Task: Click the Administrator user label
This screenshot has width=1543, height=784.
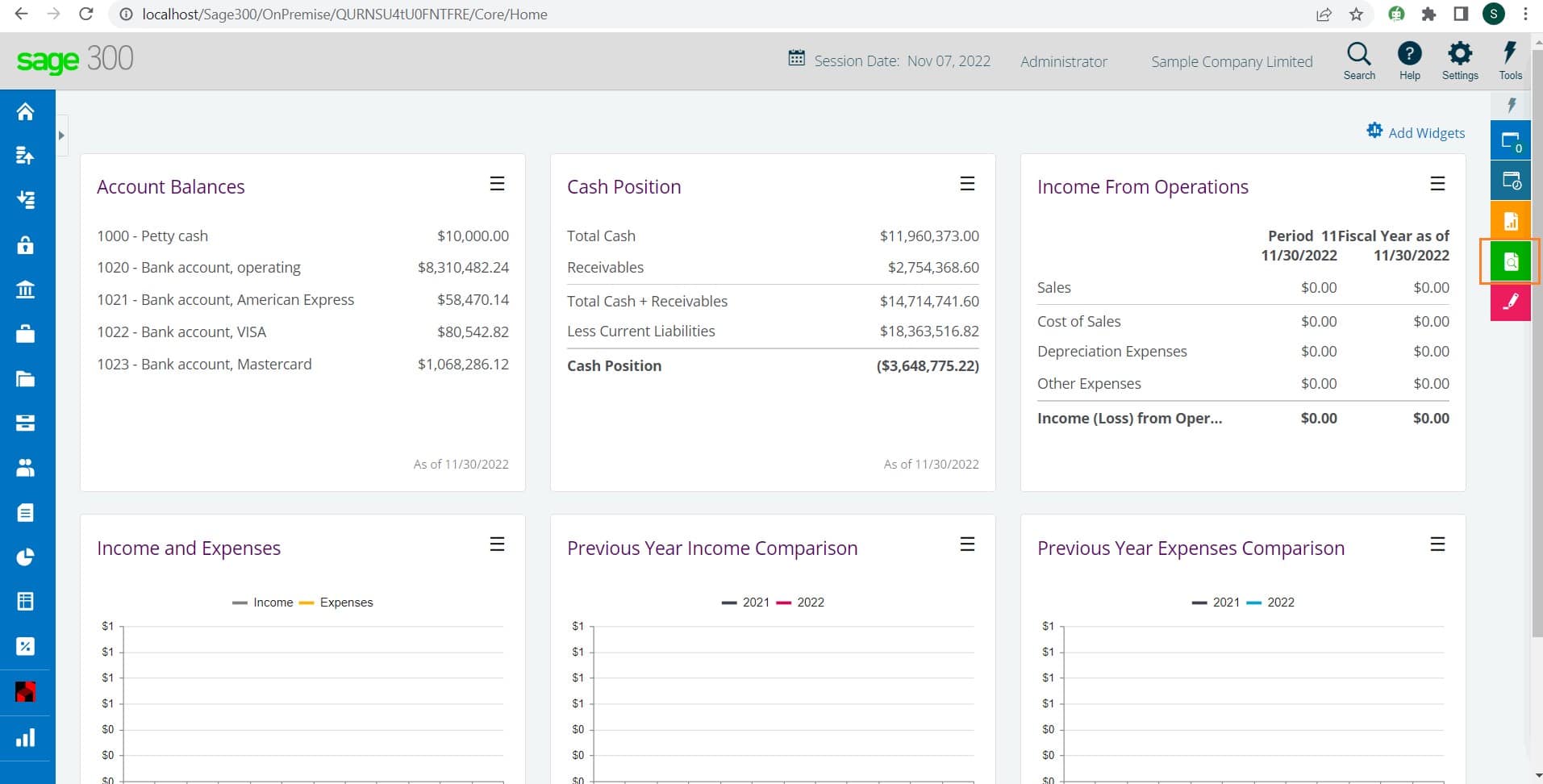Action: [1063, 61]
